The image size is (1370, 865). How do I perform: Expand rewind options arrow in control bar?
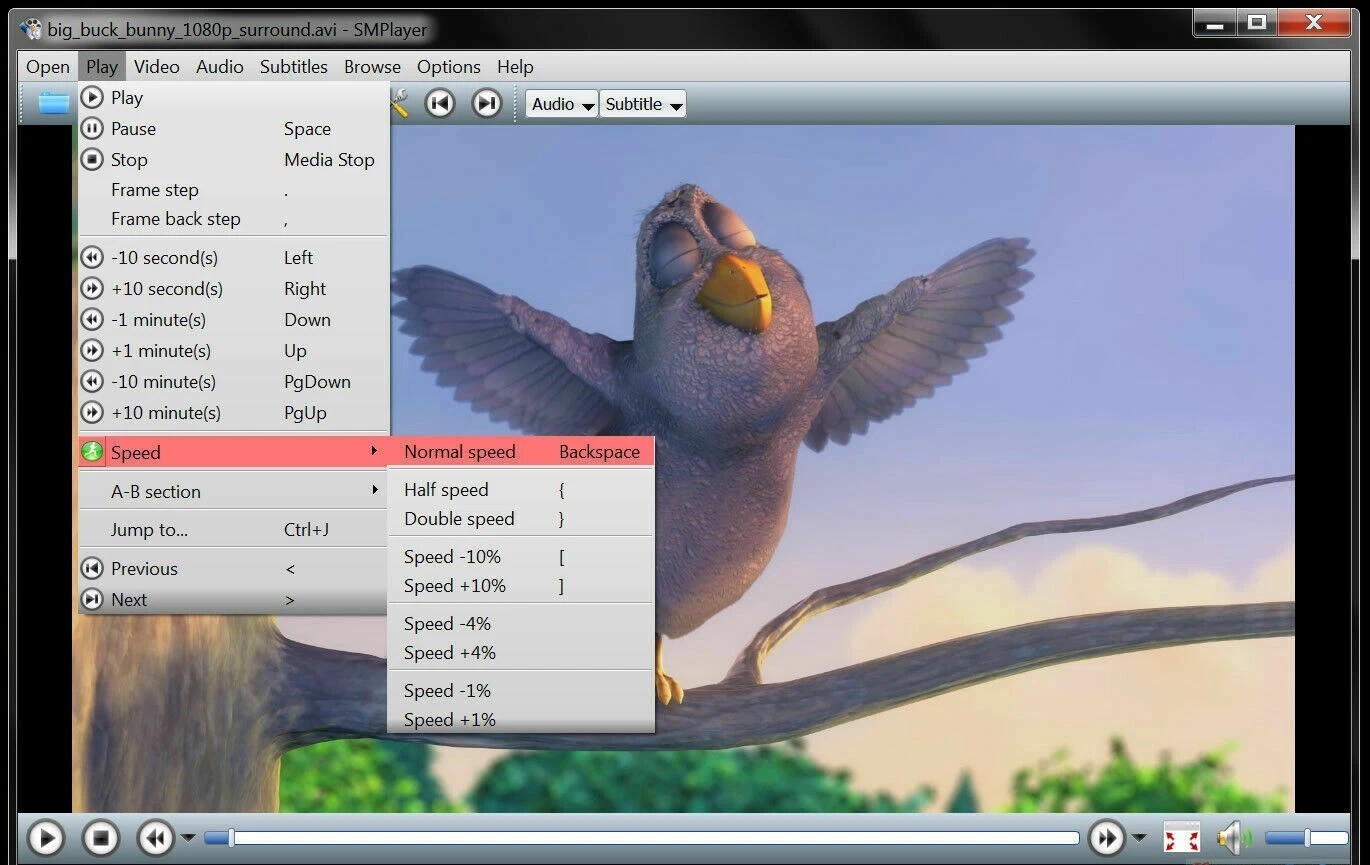pyautogui.click(x=188, y=838)
